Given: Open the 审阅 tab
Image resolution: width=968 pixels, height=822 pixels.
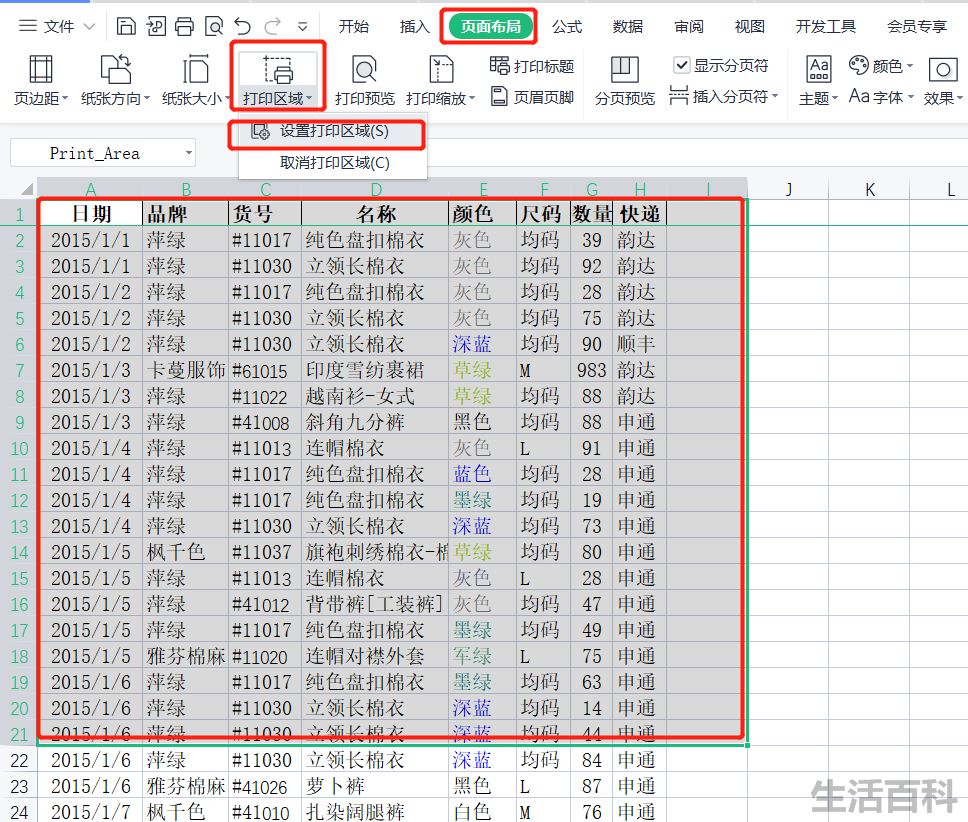Looking at the screenshot, I should pyautogui.click(x=689, y=27).
